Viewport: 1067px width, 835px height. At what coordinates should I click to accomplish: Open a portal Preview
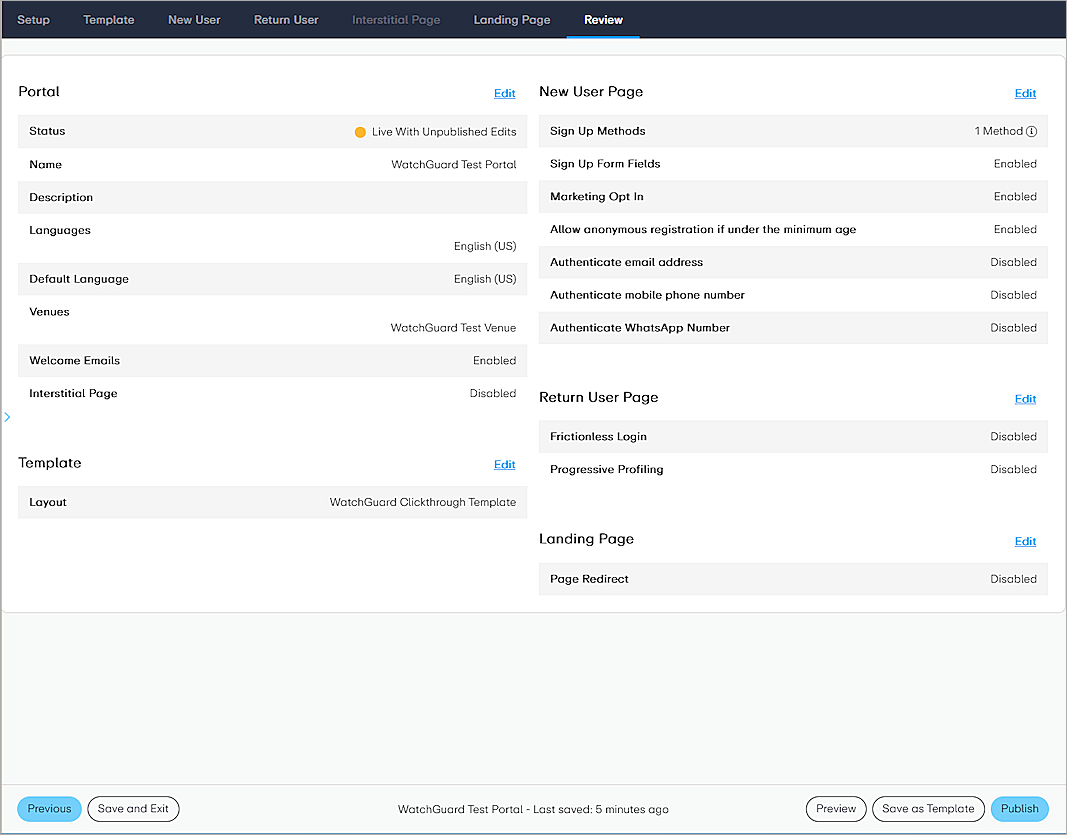tap(836, 809)
